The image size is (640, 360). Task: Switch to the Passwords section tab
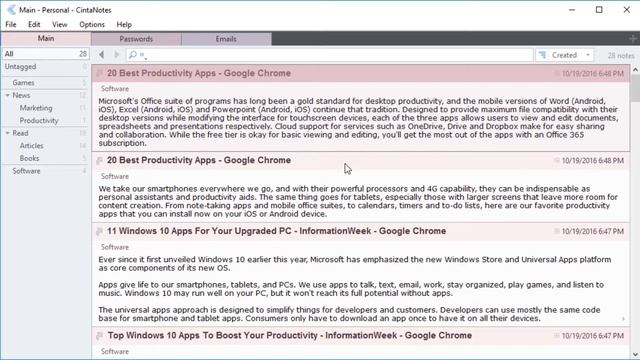pos(136,39)
